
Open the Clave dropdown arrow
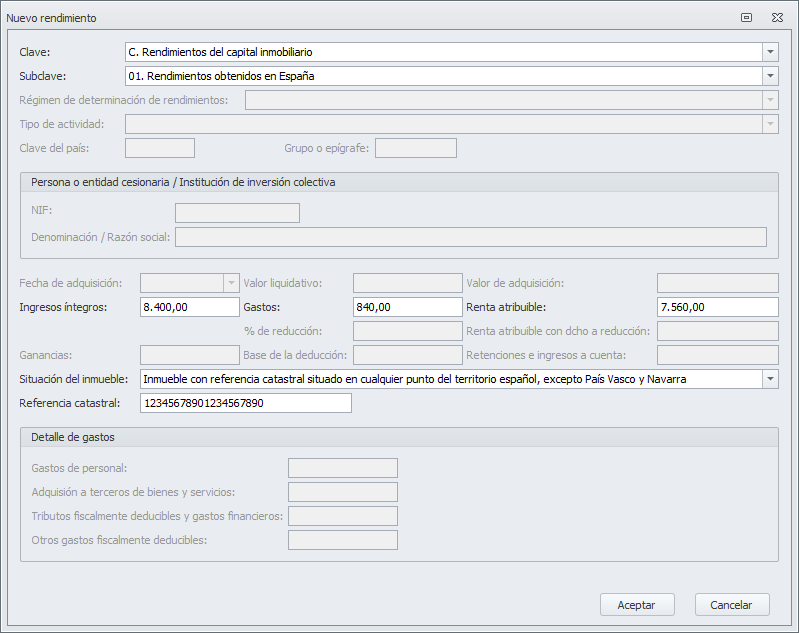point(770,52)
